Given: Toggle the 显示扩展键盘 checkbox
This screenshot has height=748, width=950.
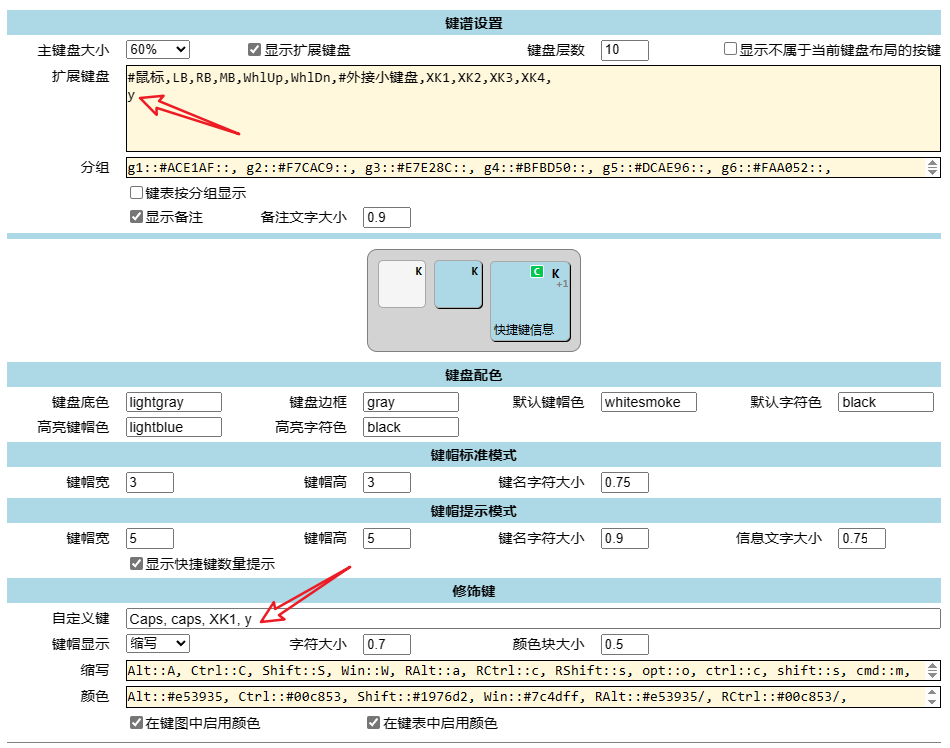Looking at the screenshot, I should (x=255, y=50).
